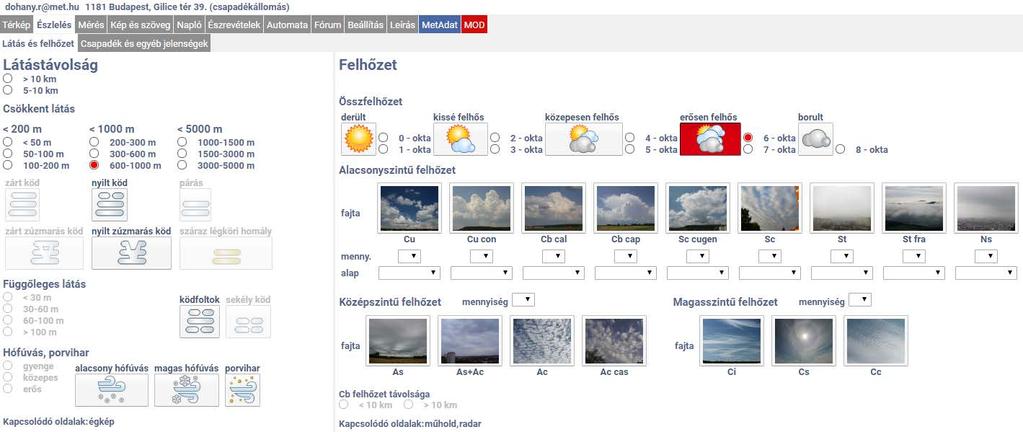The height and width of the screenshot is (432, 1023).
Task: Select the Sc cugen cloud photo
Action: pyautogui.click(x=697, y=208)
